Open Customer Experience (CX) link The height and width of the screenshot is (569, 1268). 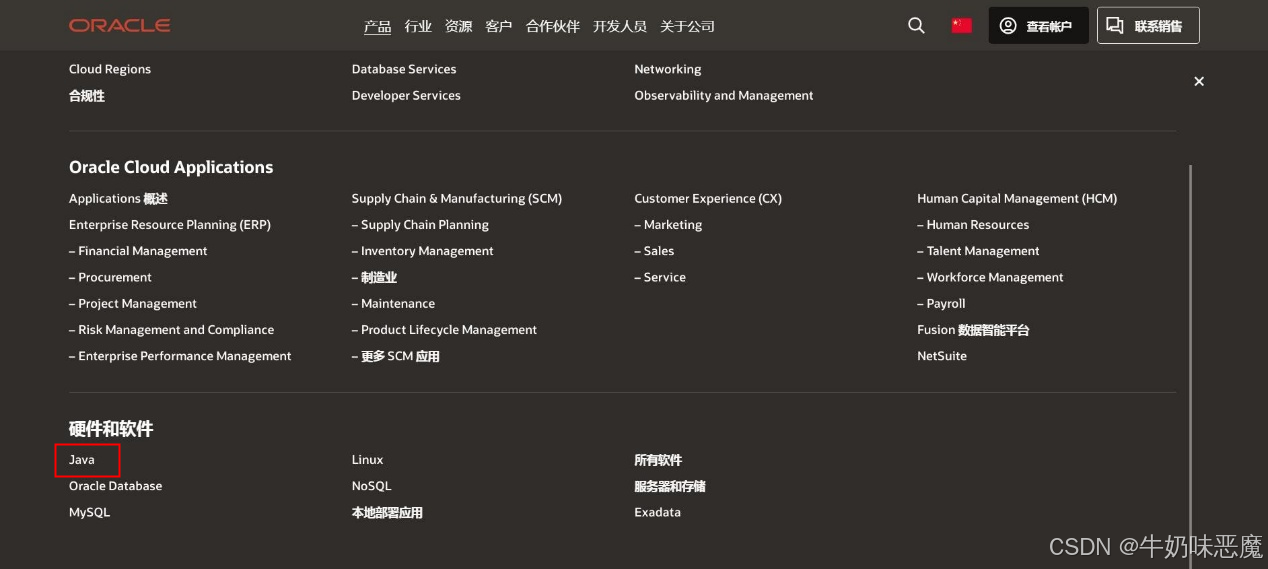(708, 199)
